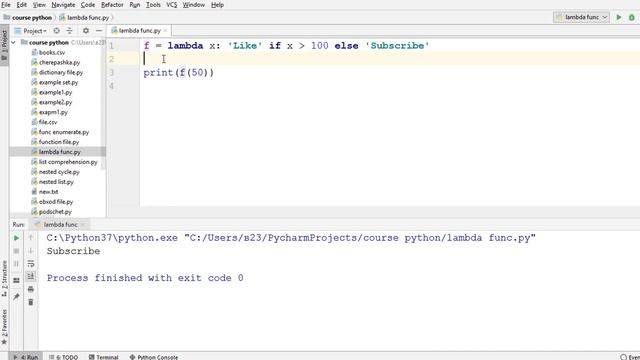Image resolution: width=640 pixels, height=360 pixels.
Task: Close the lambda func.py editor tab
Action: [x=165, y=31]
